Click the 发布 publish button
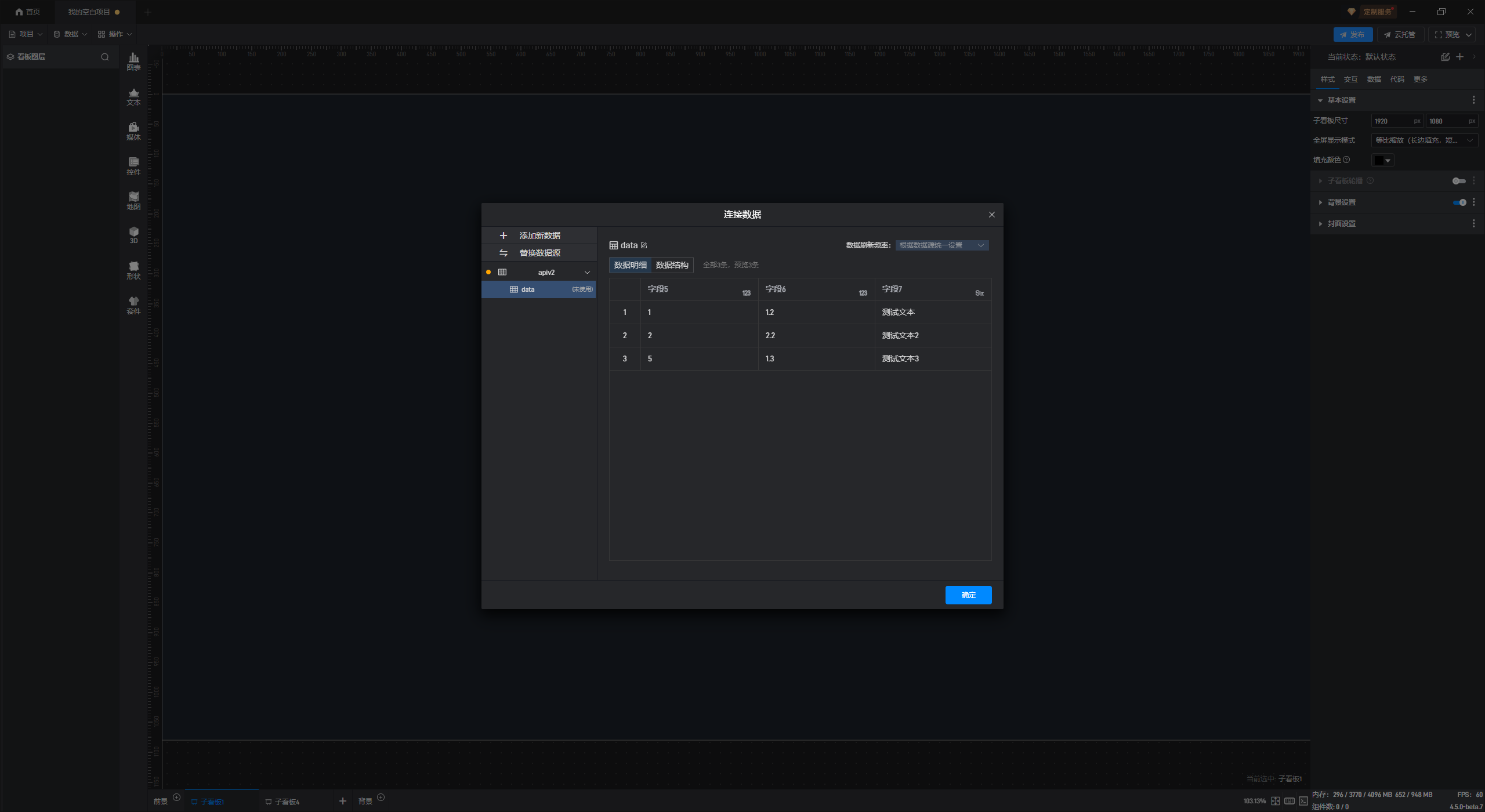The image size is (1485, 812). tap(1352, 35)
